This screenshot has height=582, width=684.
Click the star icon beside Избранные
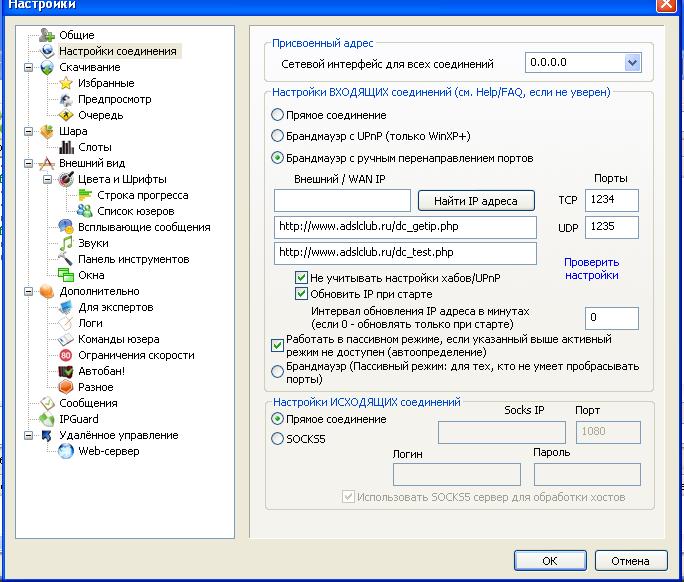pyautogui.click(x=66, y=83)
